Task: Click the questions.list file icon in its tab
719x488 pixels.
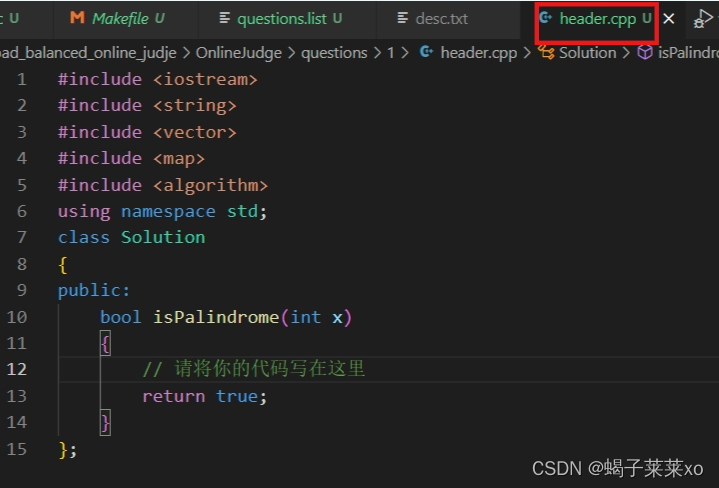Action: tap(224, 18)
